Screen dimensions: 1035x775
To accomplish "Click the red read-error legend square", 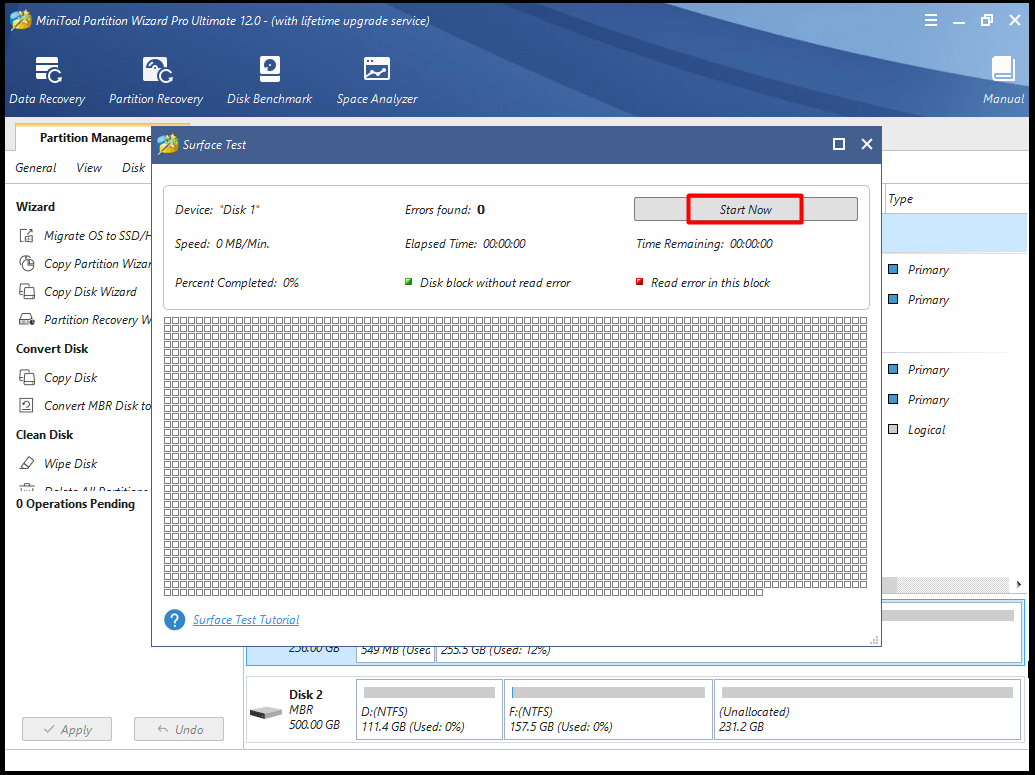I will 639,282.
